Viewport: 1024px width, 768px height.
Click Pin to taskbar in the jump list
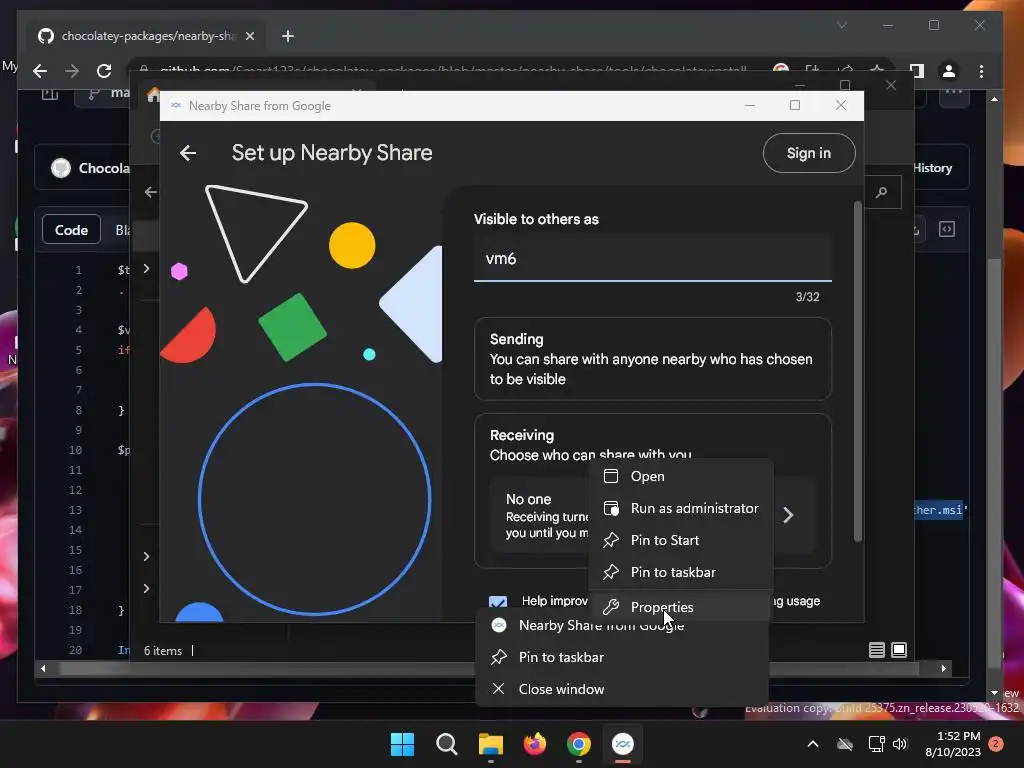(622, 657)
